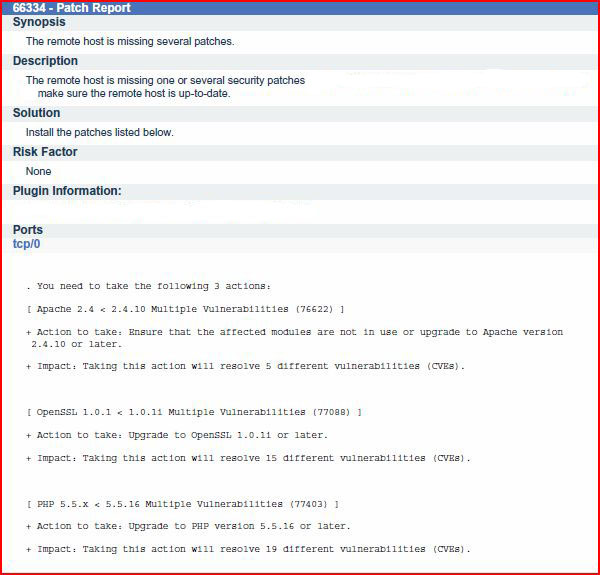This screenshot has width=600, height=575.
Task: Click the OpenSSL 1.0.1 vulnerability line (77088)
Action: tap(194, 412)
